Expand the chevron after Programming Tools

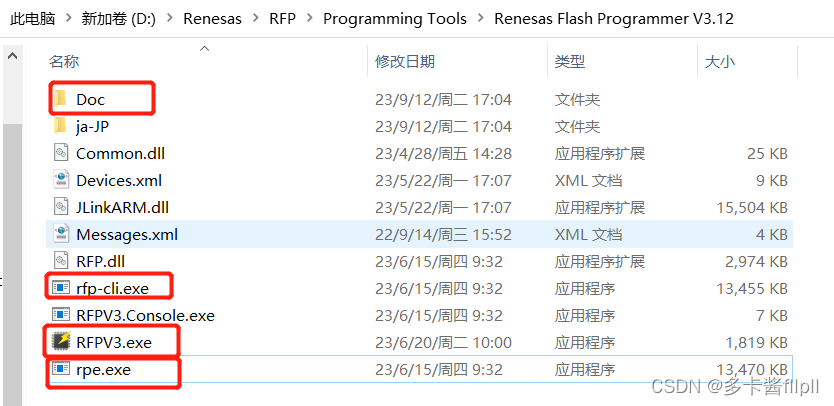point(481,19)
